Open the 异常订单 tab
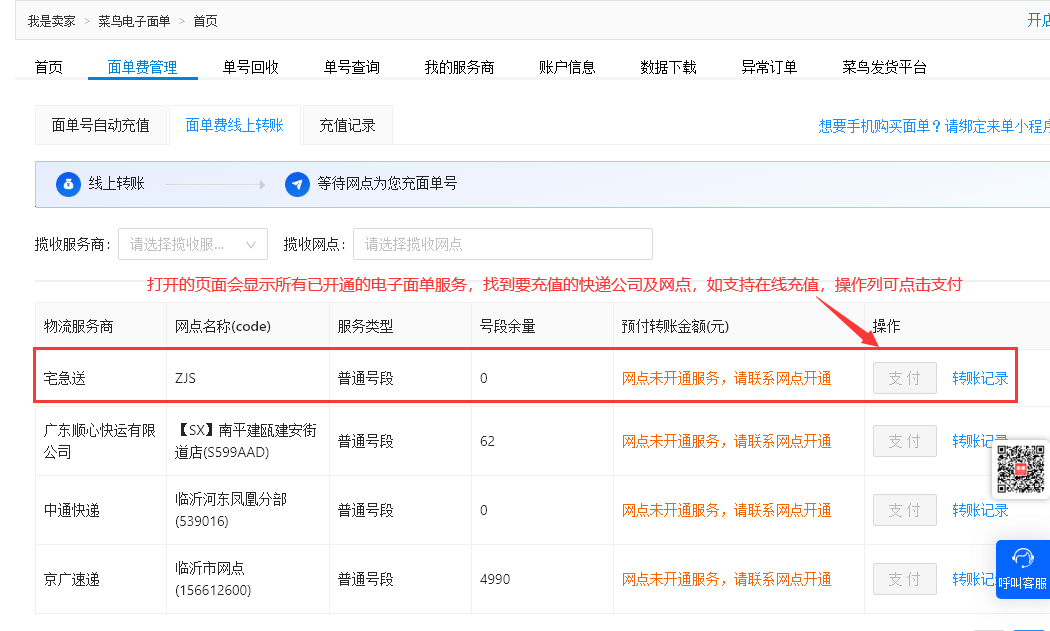 (769, 68)
